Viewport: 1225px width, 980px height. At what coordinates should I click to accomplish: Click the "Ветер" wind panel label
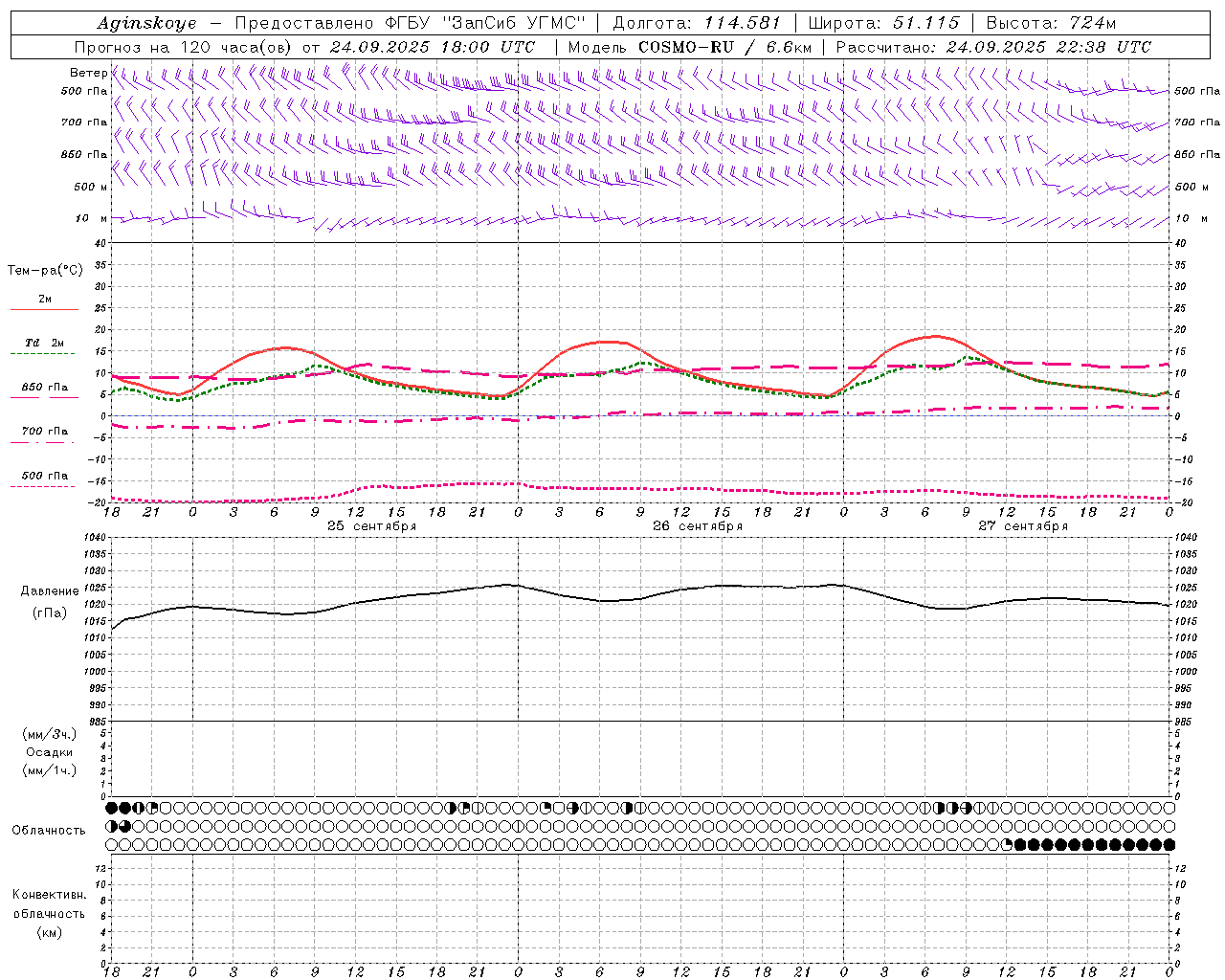[x=88, y=73]
